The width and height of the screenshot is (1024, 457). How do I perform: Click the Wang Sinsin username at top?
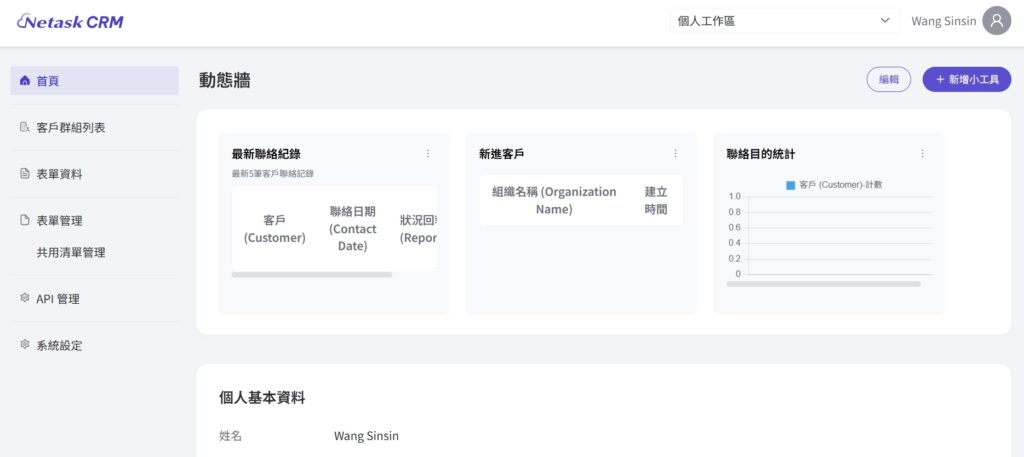click(944, 21)
